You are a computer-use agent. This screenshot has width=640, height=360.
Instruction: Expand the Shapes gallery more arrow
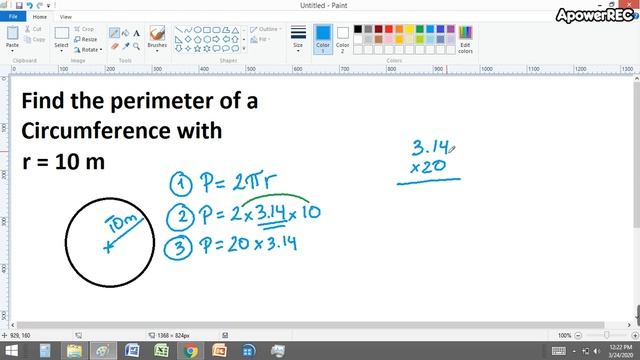point(244,49)
